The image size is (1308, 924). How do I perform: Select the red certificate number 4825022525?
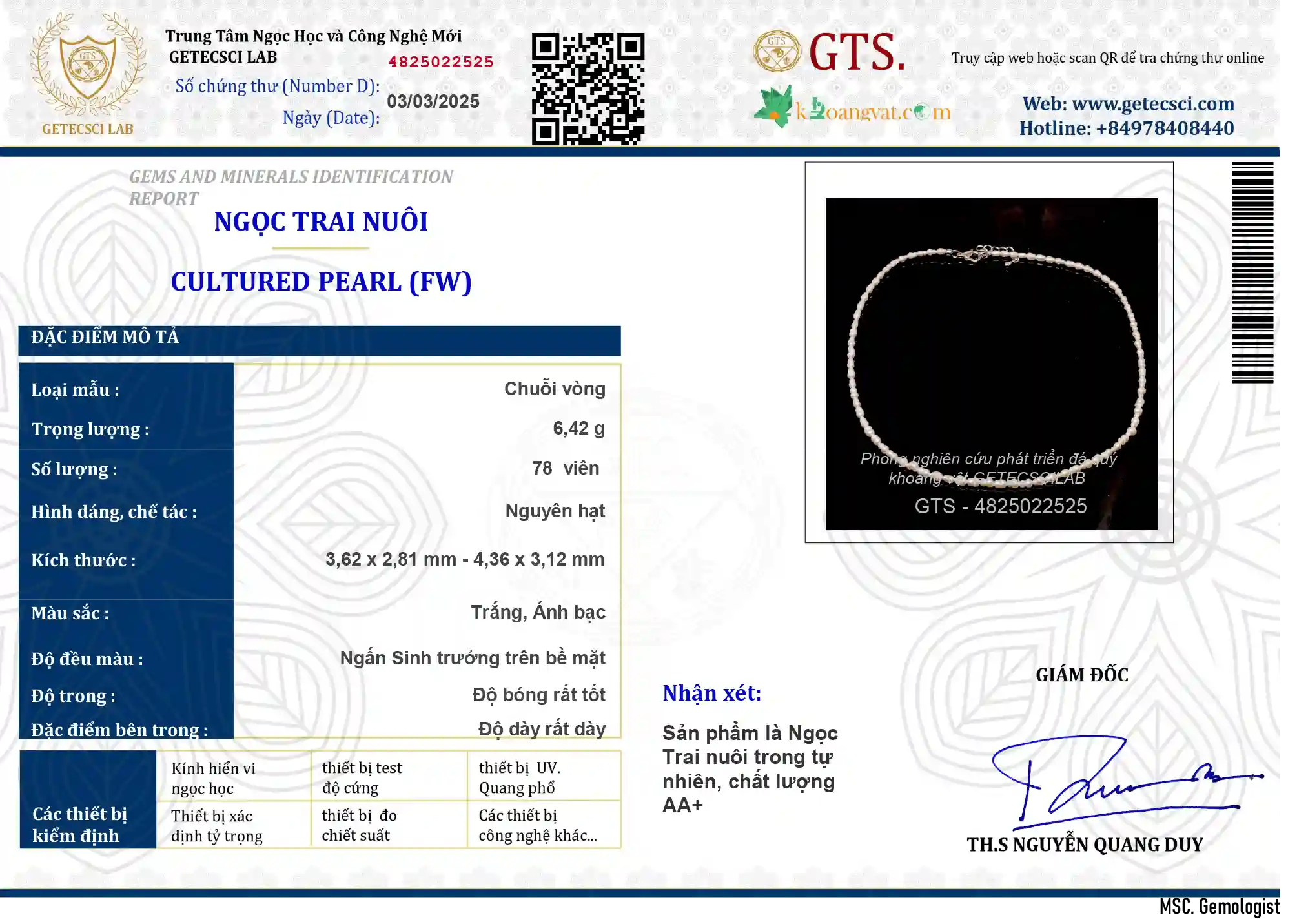click(x=441, y=62)
